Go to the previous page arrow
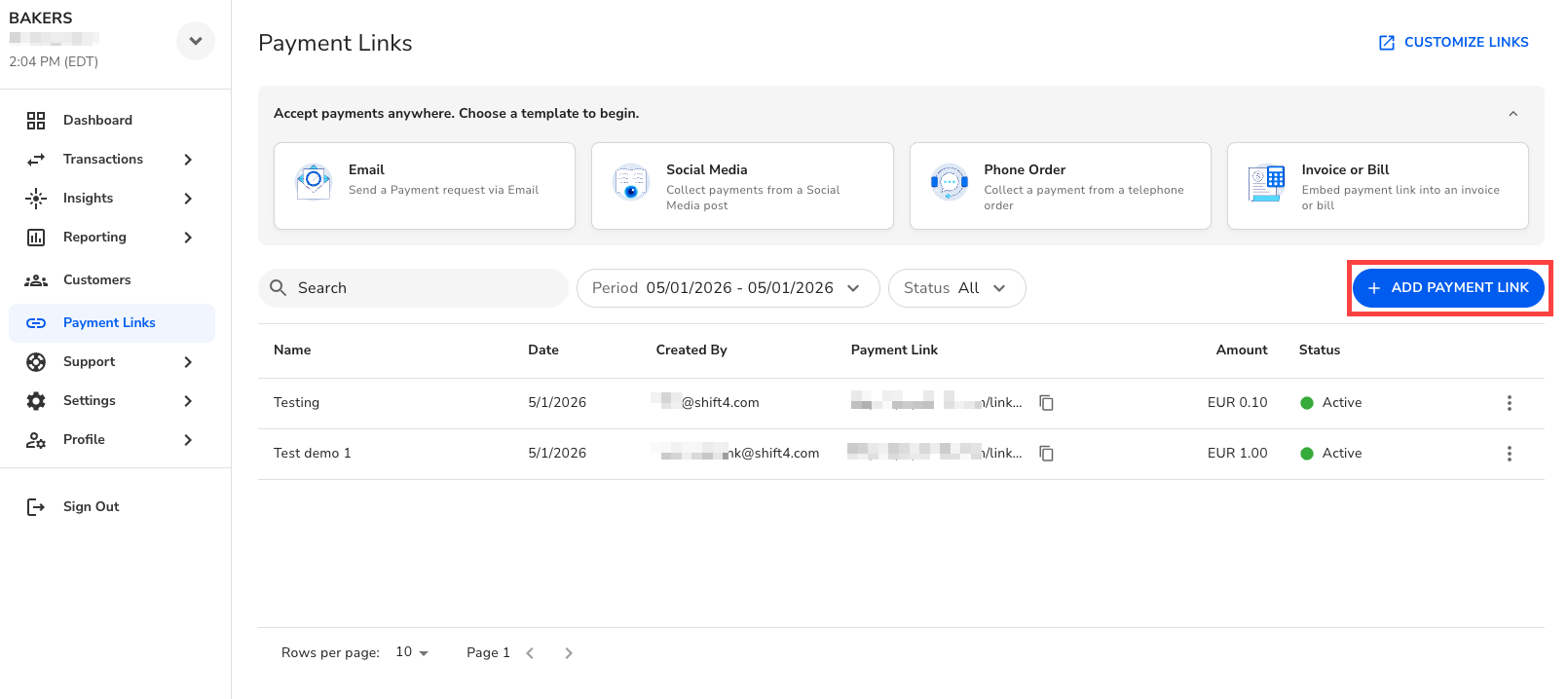Image resolution: width=1568 pixels, height=699 pixels. click(530, 653)
